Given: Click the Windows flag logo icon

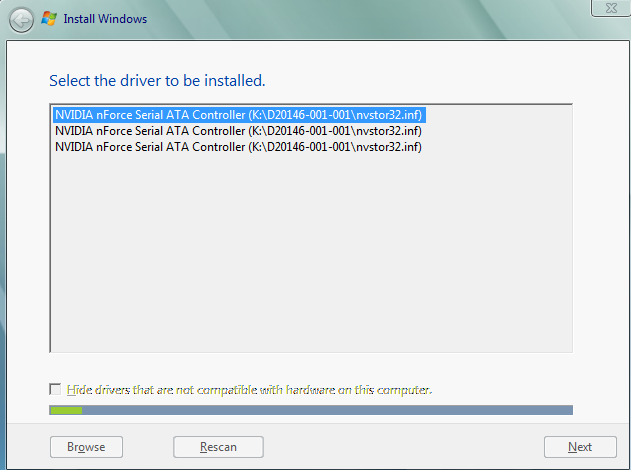Looking at the screenshot, I should coord(49,19).
